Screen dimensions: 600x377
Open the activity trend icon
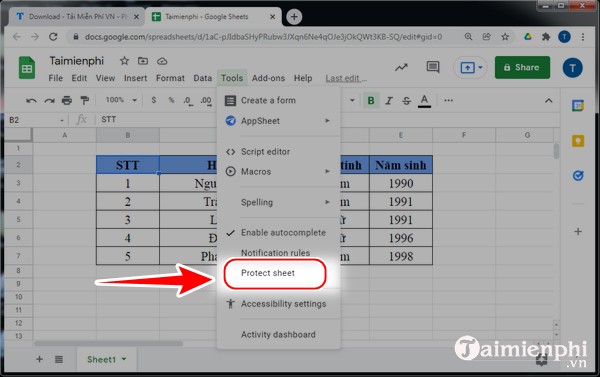tap(401, 68)
